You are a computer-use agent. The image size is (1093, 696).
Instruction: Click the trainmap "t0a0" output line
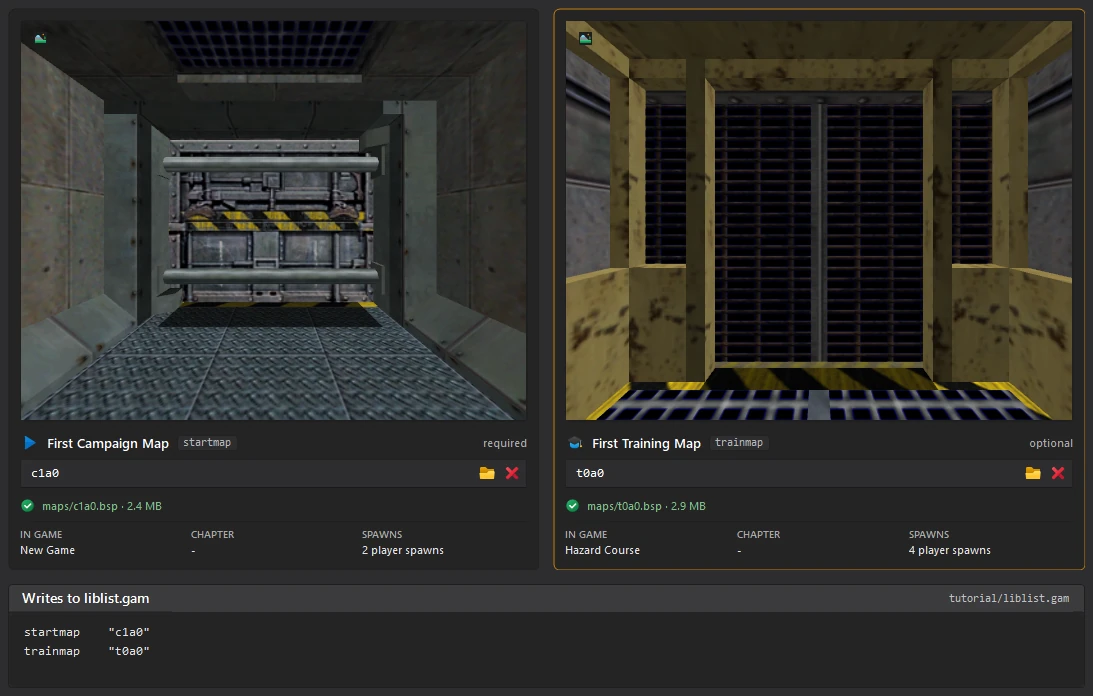[87, 651]
